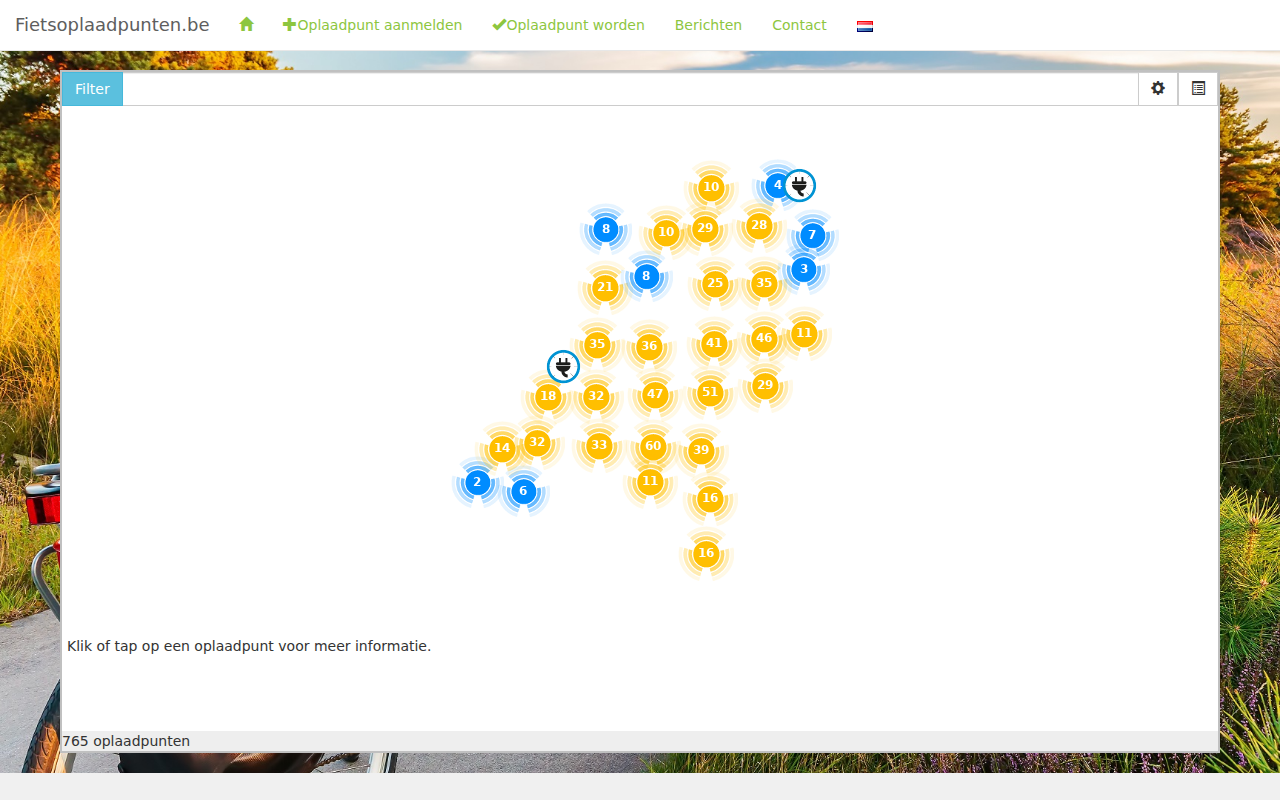Open the settings gear icon
The height and width of the screenshot is (800, 1280).
click(1158, 88)
